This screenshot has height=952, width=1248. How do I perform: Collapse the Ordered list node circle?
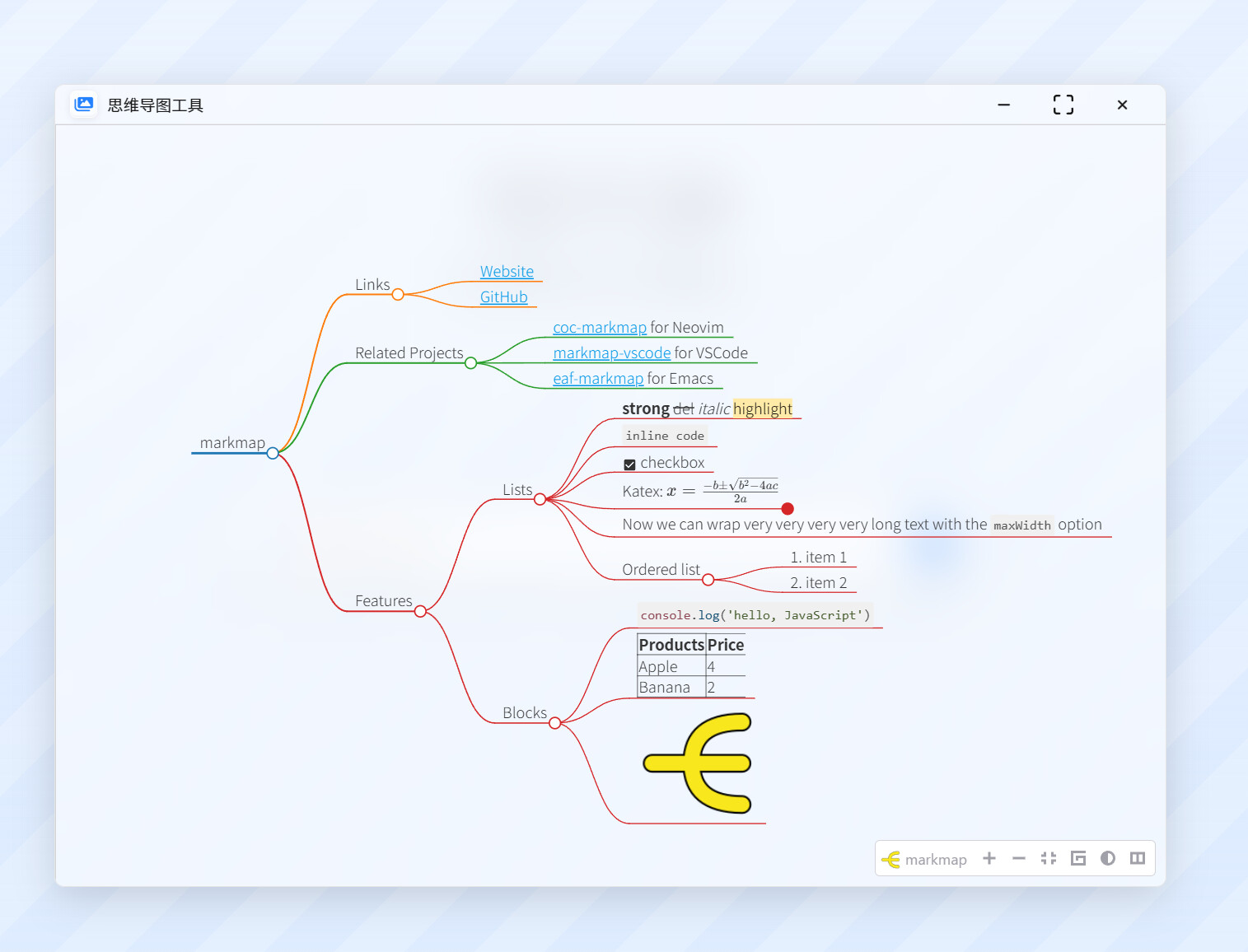point(708,580)
